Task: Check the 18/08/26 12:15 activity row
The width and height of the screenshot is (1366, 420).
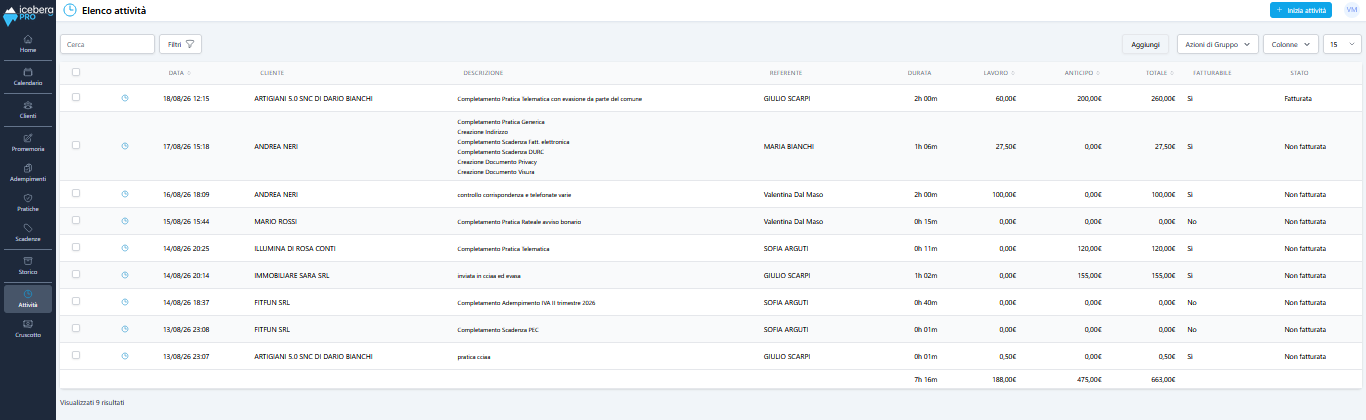Action: coord(76,98)
